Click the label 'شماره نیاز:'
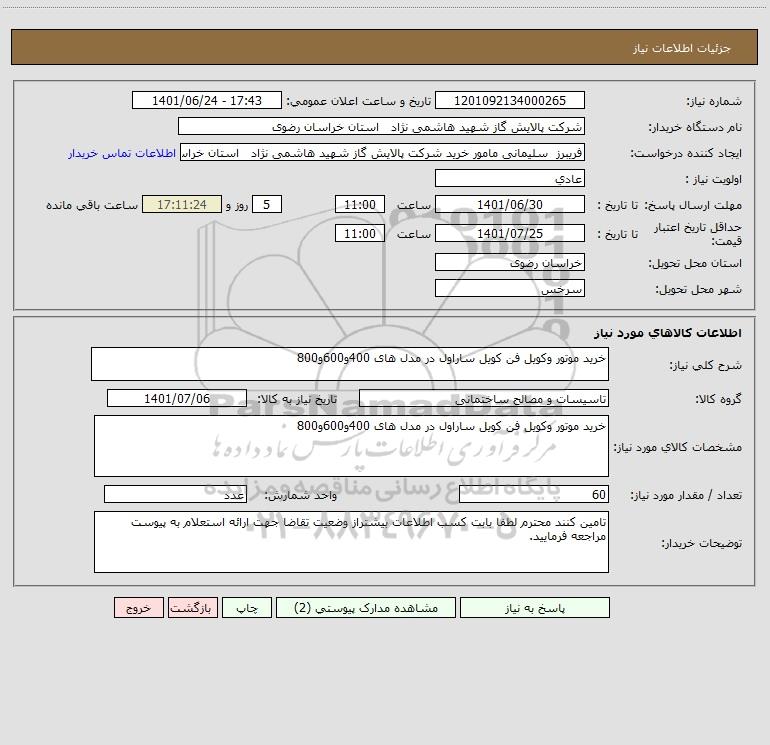Image resolution: width=770 pixels, height=745 pixels. pos(714,101)
